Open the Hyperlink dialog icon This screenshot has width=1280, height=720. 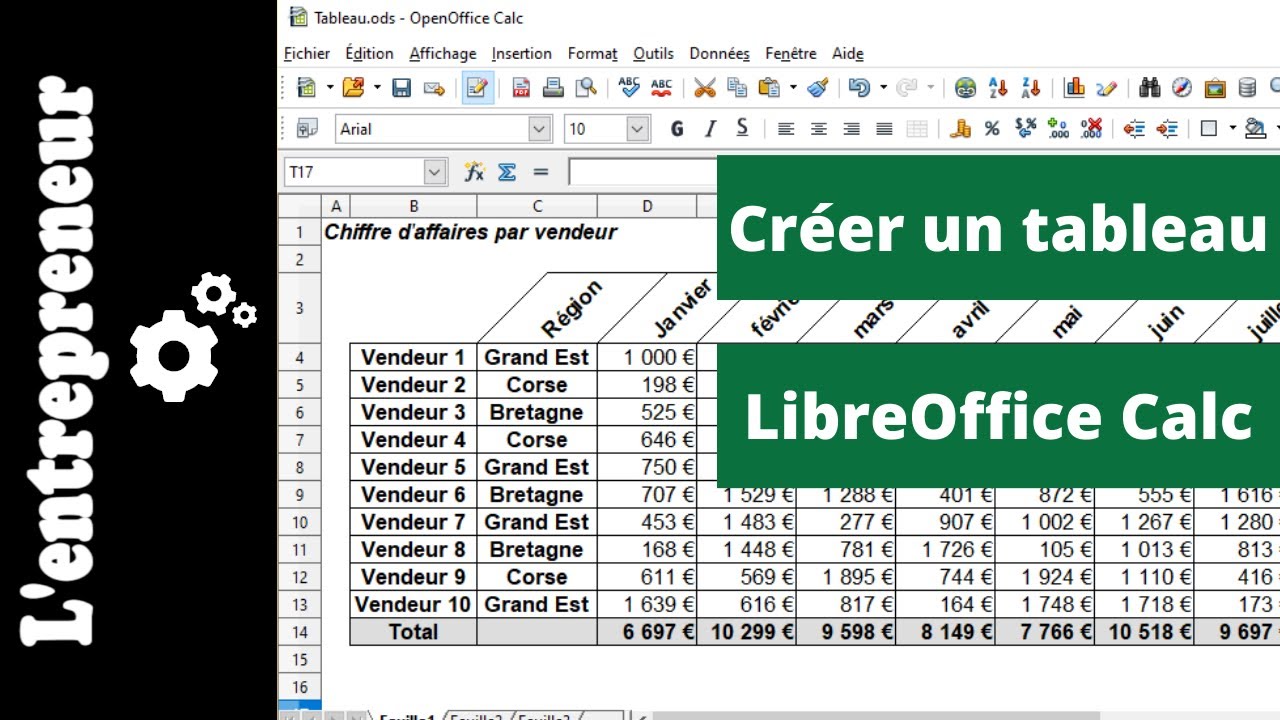pyautogui.click(x=965, y=88)
